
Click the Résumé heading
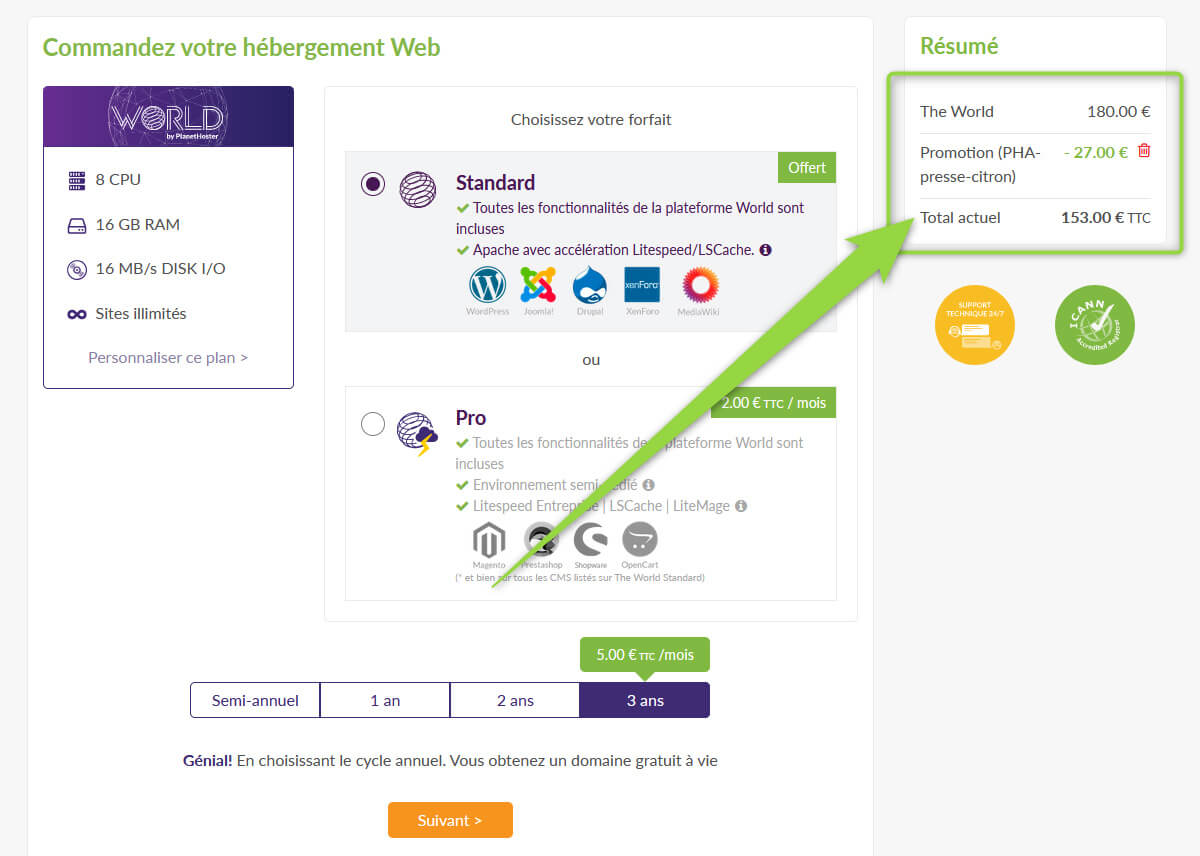pos(959,46)
